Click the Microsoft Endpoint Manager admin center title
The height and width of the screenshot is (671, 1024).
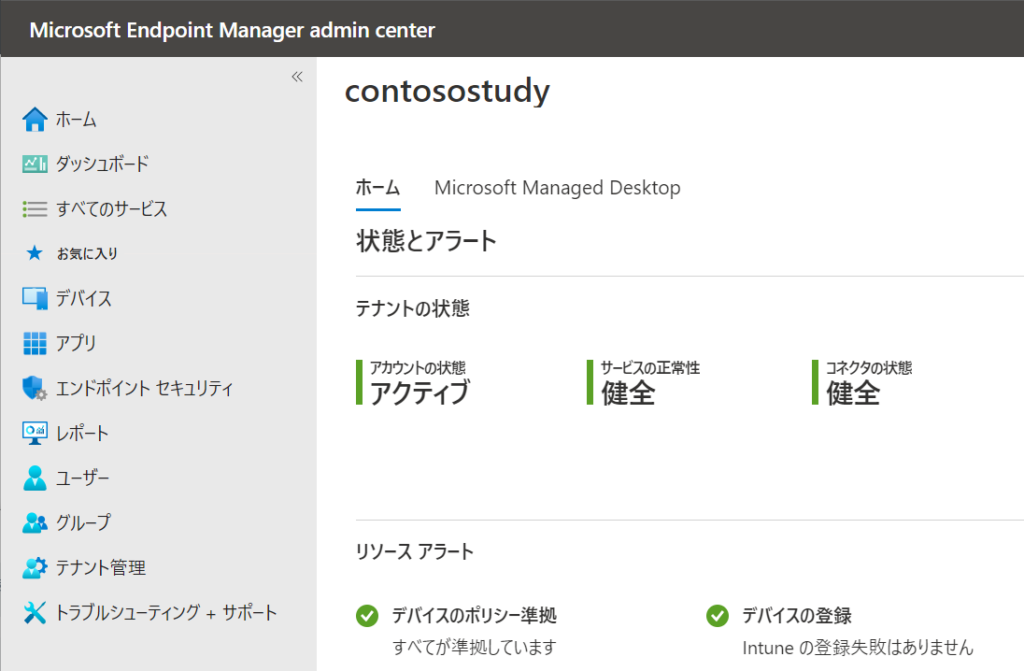232,30
